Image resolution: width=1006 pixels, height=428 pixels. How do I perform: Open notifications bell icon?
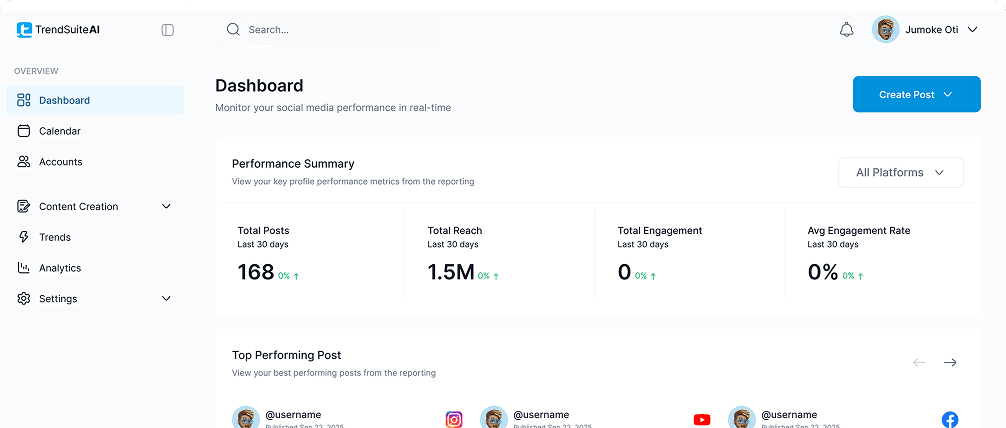[846, 30]
